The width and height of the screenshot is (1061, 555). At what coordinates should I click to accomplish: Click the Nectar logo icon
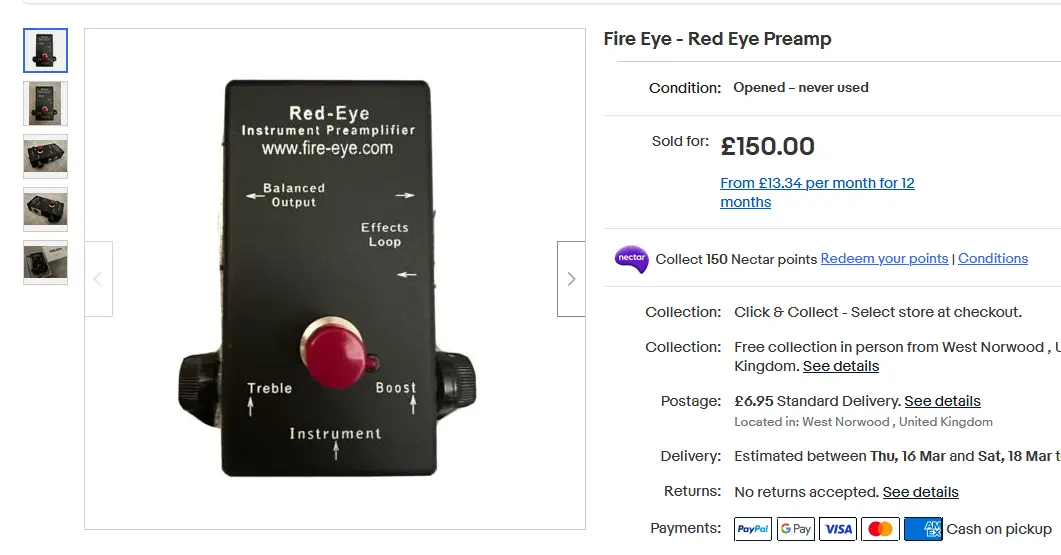(x=631, y=259)
